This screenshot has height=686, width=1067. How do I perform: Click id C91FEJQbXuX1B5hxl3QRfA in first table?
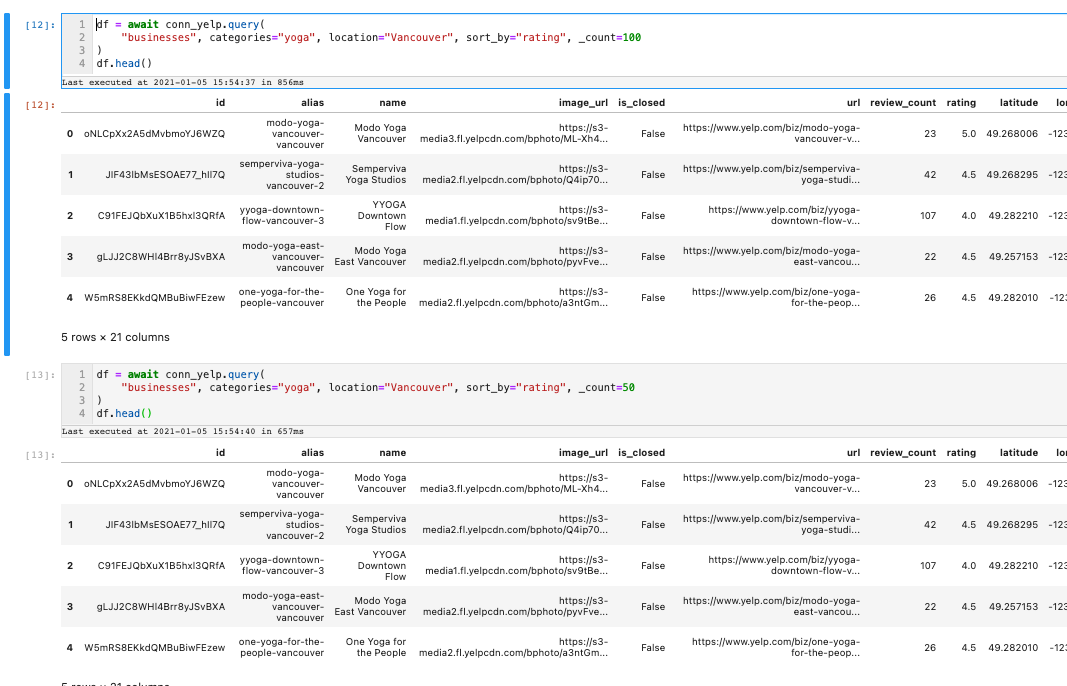coord(161,216)
